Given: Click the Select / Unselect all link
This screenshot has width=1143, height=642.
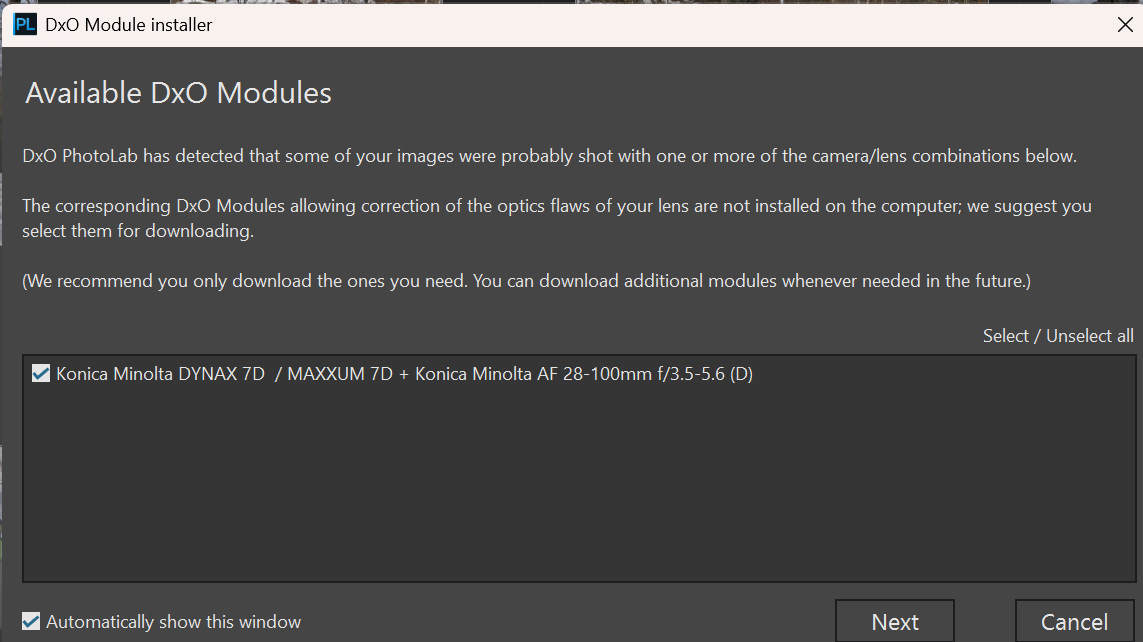Looking at the screenshot, I should 1058,336.
